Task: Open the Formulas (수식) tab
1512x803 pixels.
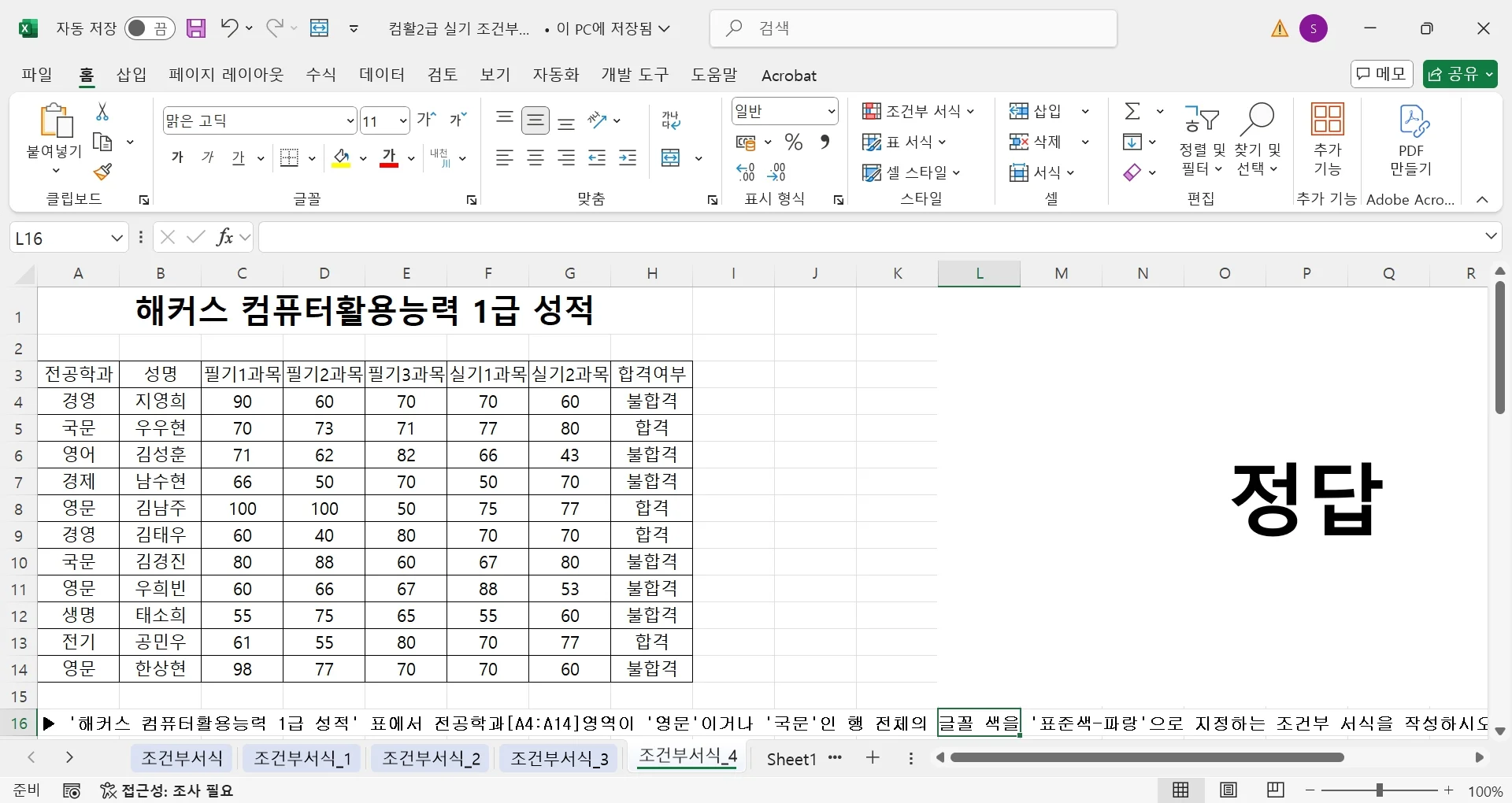Action: click(321, 75)
